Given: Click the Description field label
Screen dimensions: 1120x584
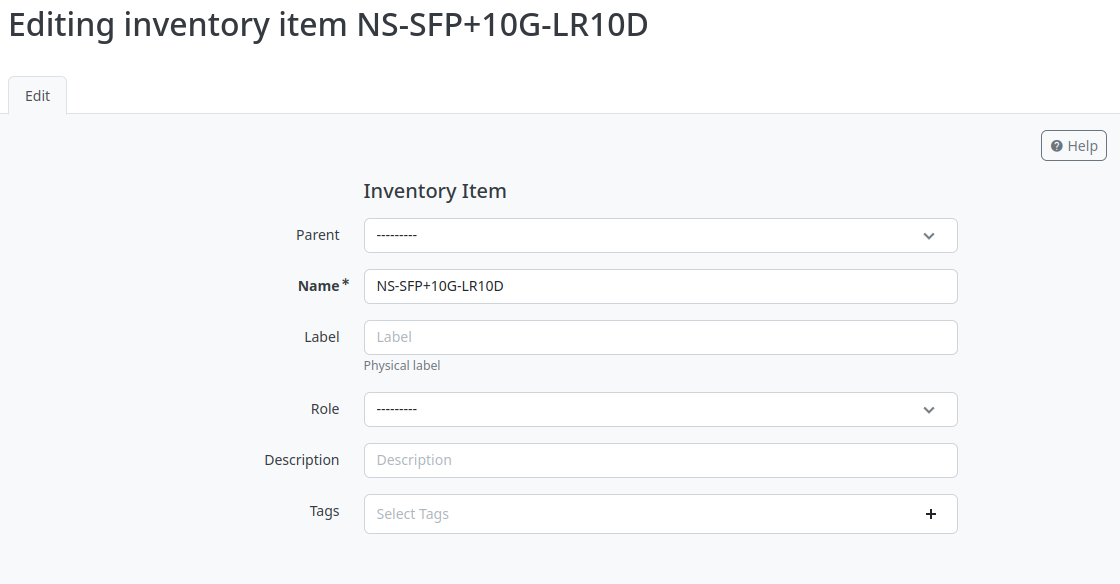Looking at the screenshot, I should (x=302, y=460).
